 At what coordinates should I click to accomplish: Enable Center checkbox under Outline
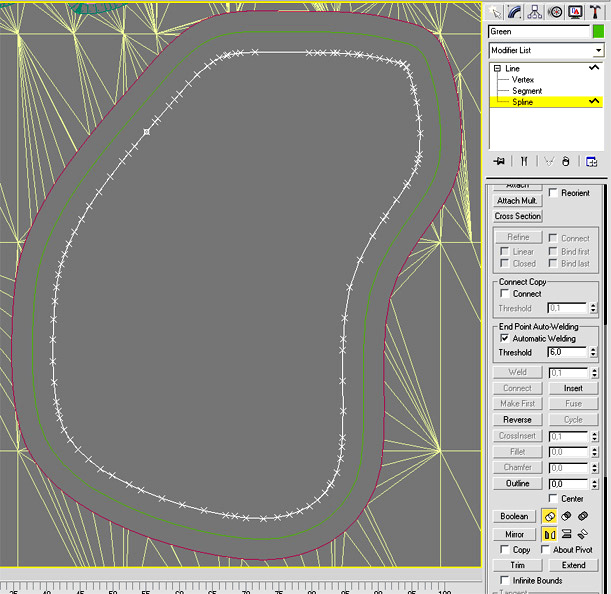click(553, 499)
